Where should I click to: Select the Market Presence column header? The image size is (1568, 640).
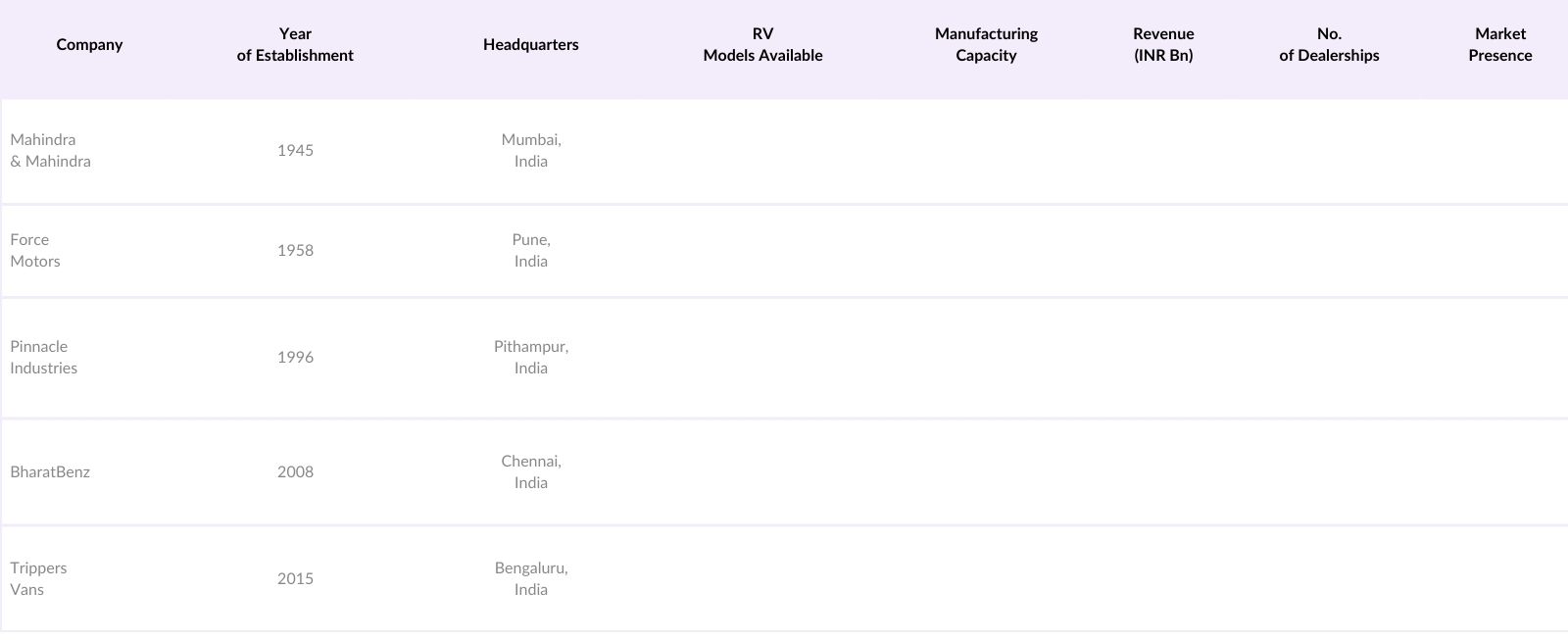[1499, 45]
